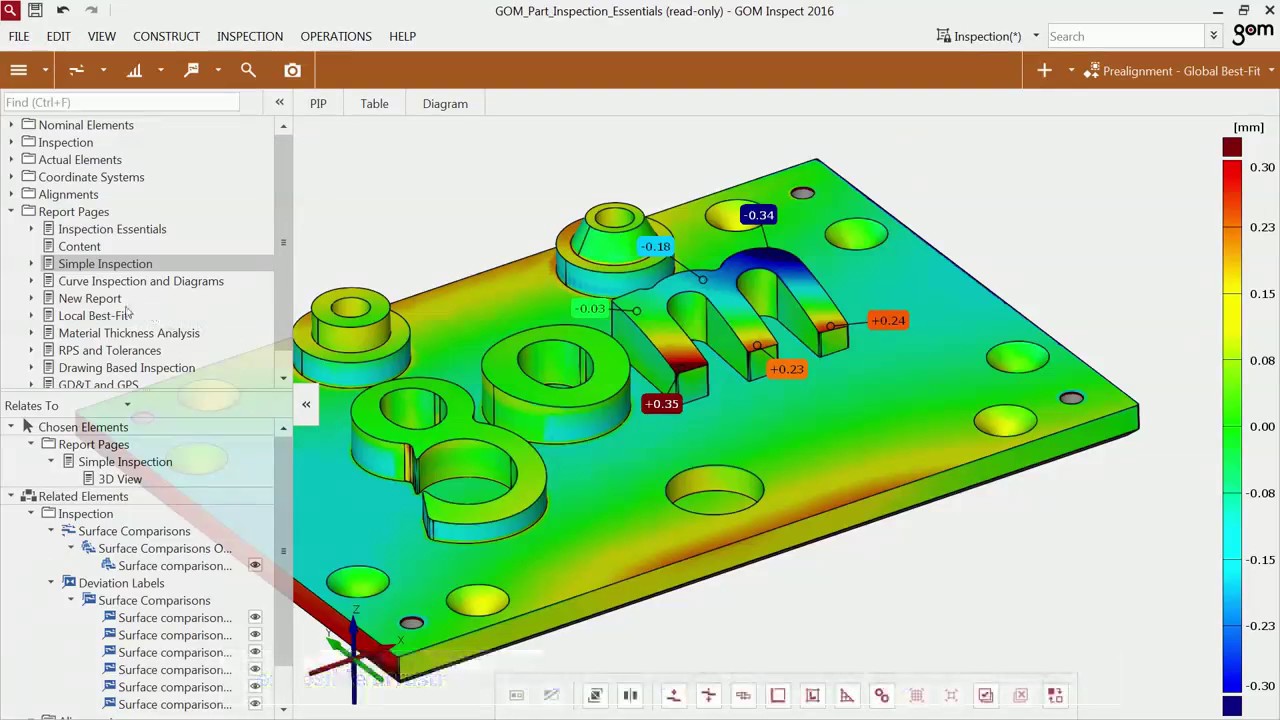Open the Inspection(*) workspace dropdown
Screen dimensions: 1280x720
point(1036,36)
